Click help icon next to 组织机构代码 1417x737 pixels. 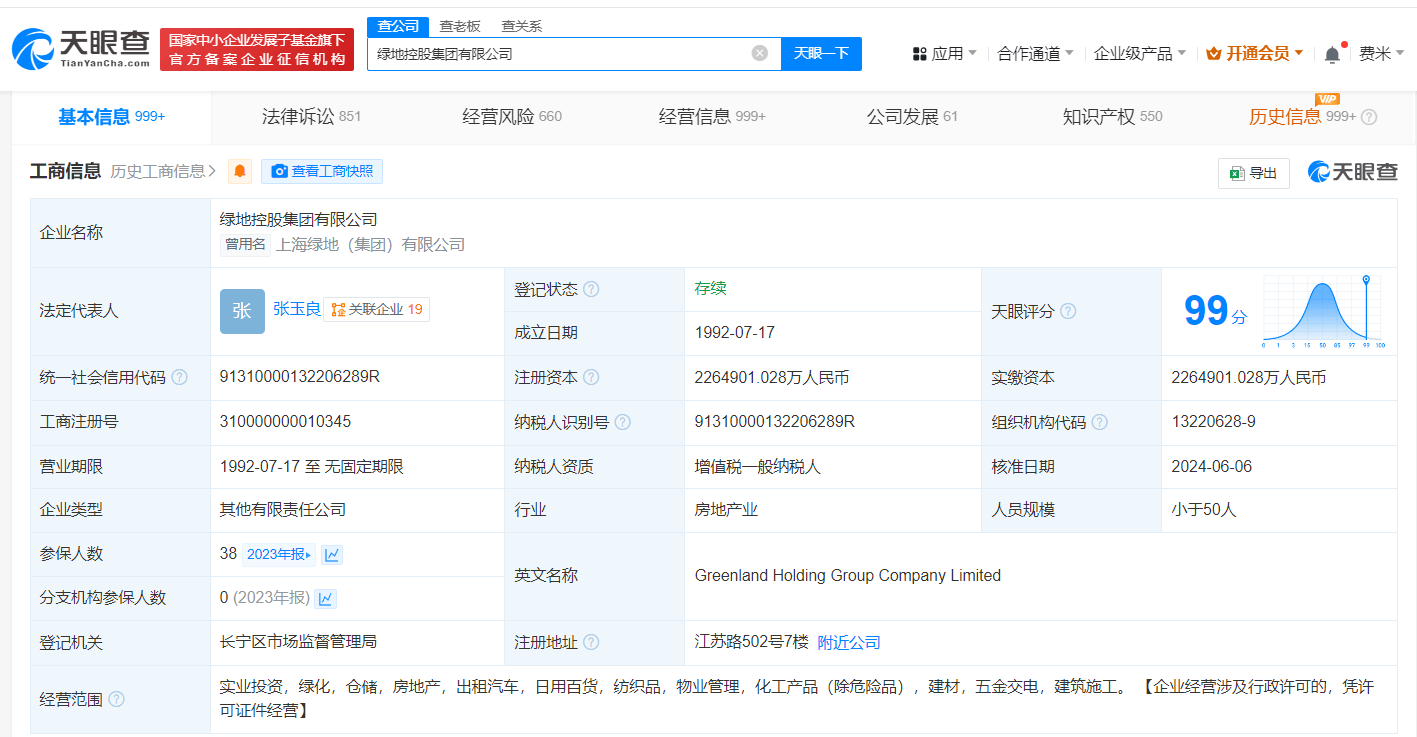[1099, 422]
